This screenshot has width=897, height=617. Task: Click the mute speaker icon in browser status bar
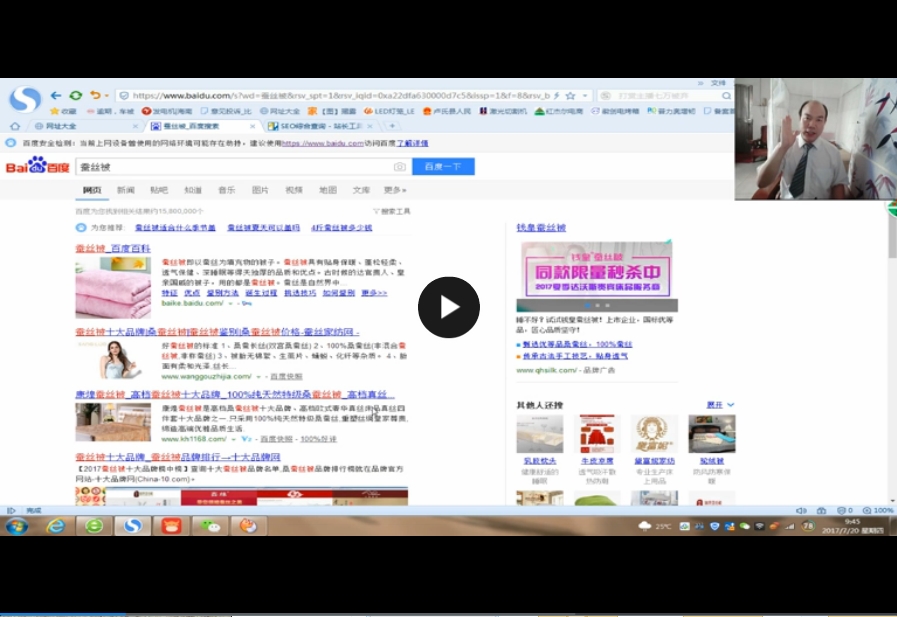tap(801, 510)
